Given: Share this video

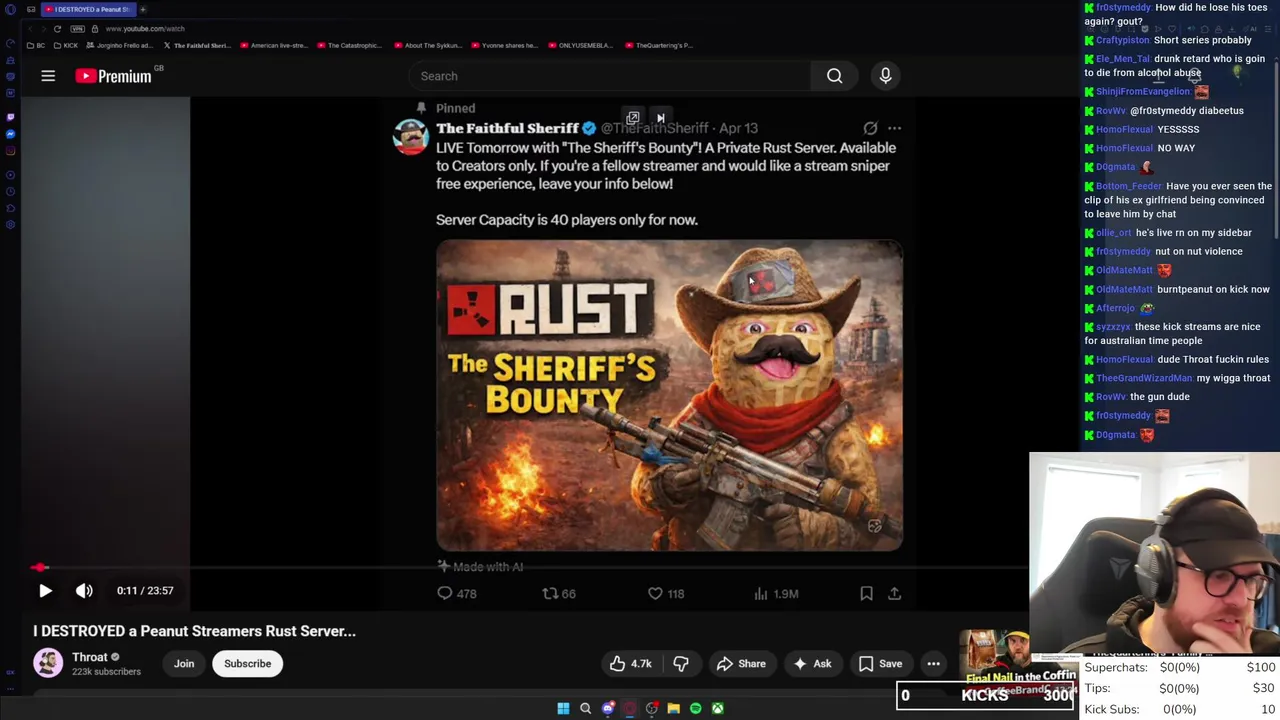Looking at the screenshot, I should pyautogui.click(x=741, y=664).
